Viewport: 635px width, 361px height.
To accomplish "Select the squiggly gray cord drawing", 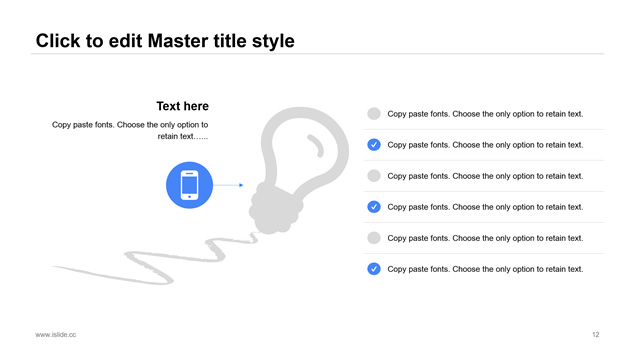I will [155, 259].
